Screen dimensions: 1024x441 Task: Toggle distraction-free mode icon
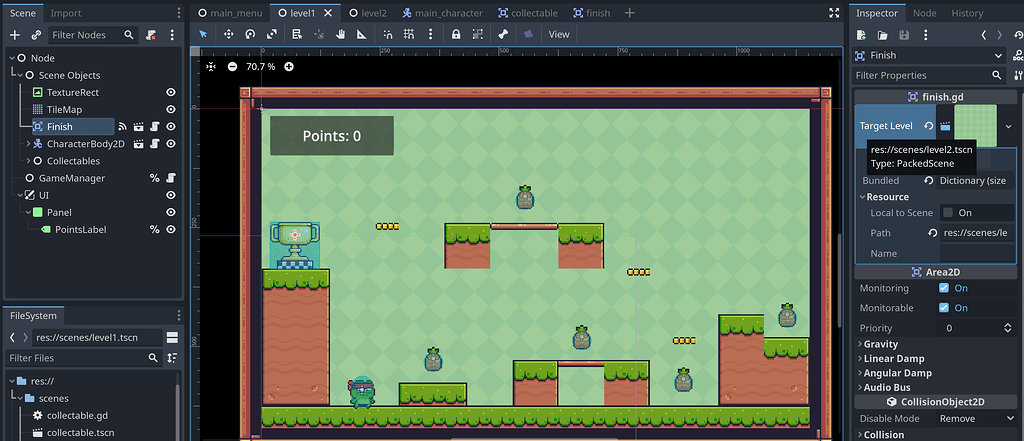[834, 12]
